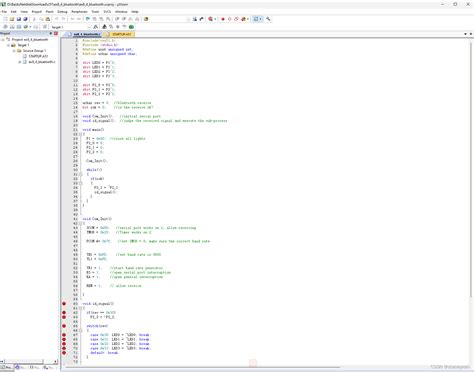Start the debug session with magnifier icon
This screenshot has width=474, height=372.
coord(211,19)
